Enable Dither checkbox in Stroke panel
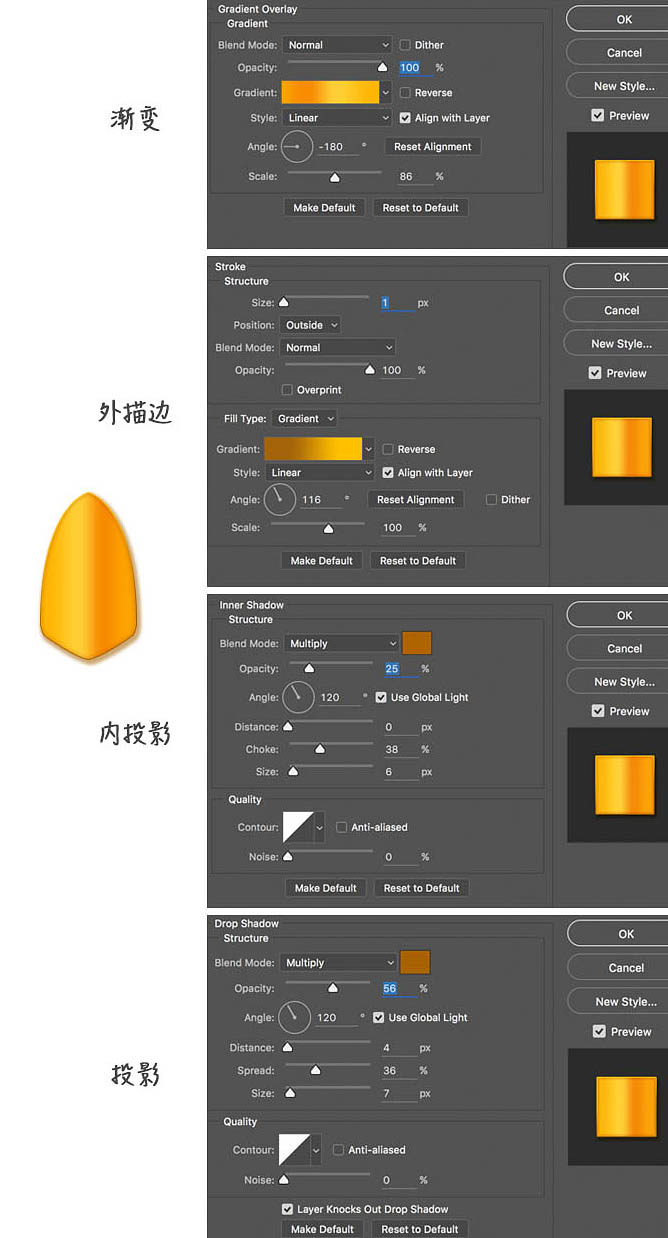668x1238 pixels. pos(491,499)
